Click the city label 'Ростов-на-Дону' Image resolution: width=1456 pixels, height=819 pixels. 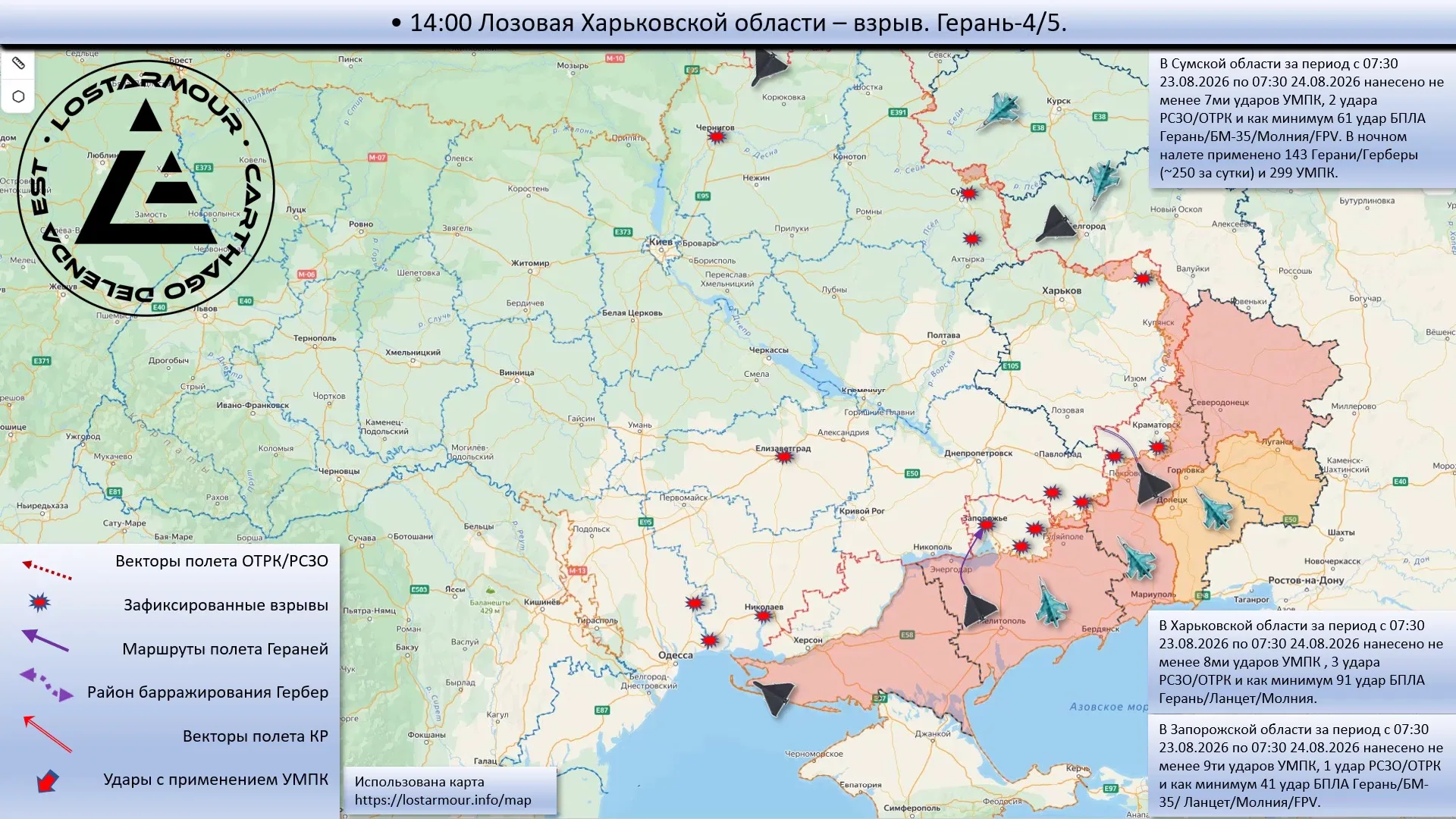(x=1306, y=581)
